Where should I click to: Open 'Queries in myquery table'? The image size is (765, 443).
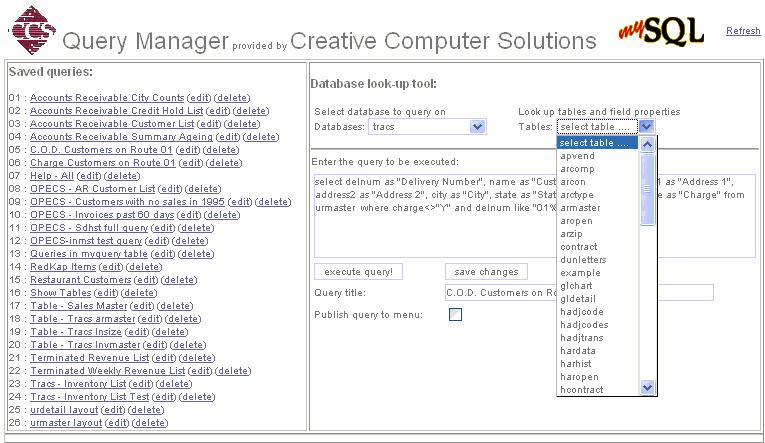(x=88, y=254)
